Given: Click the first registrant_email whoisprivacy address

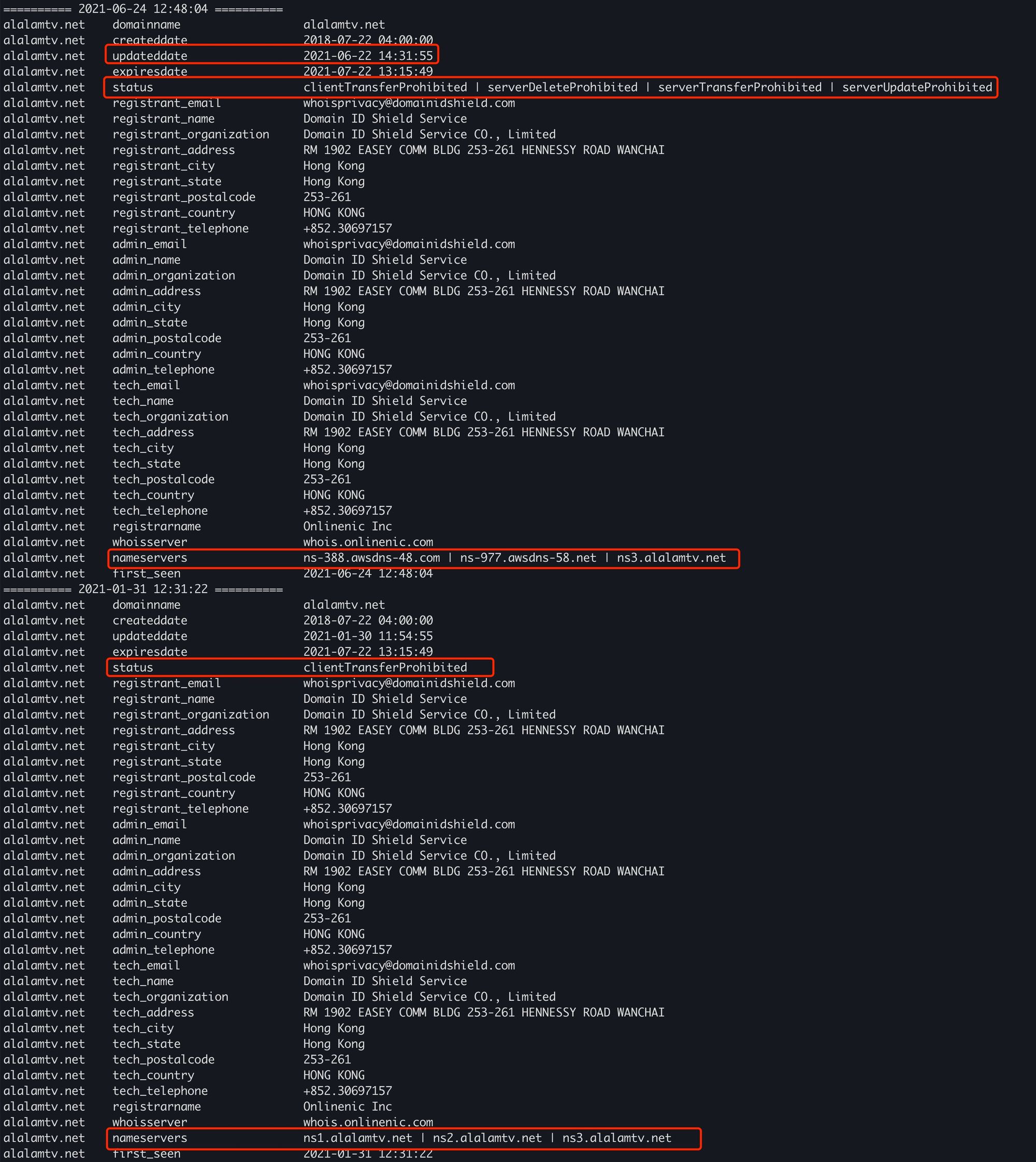Looking at the screenshot, I should point(409,103).
